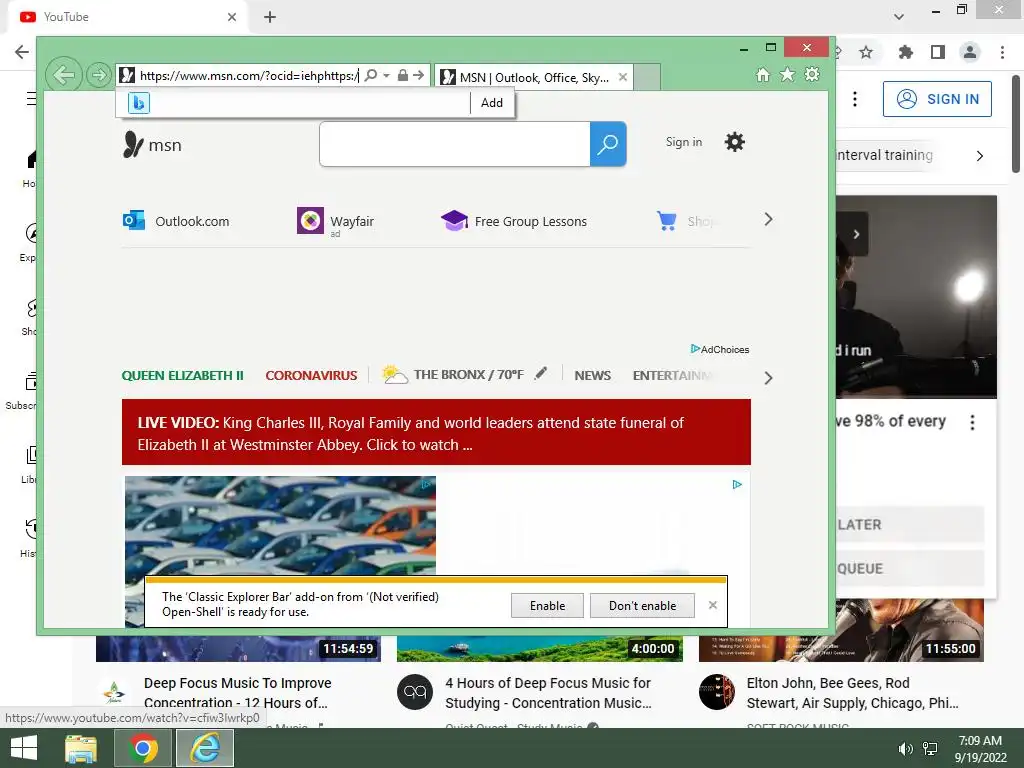The image size is (1024, 768).
Task: Open the Chrome three-dot menu
Action: [1002, 52]
